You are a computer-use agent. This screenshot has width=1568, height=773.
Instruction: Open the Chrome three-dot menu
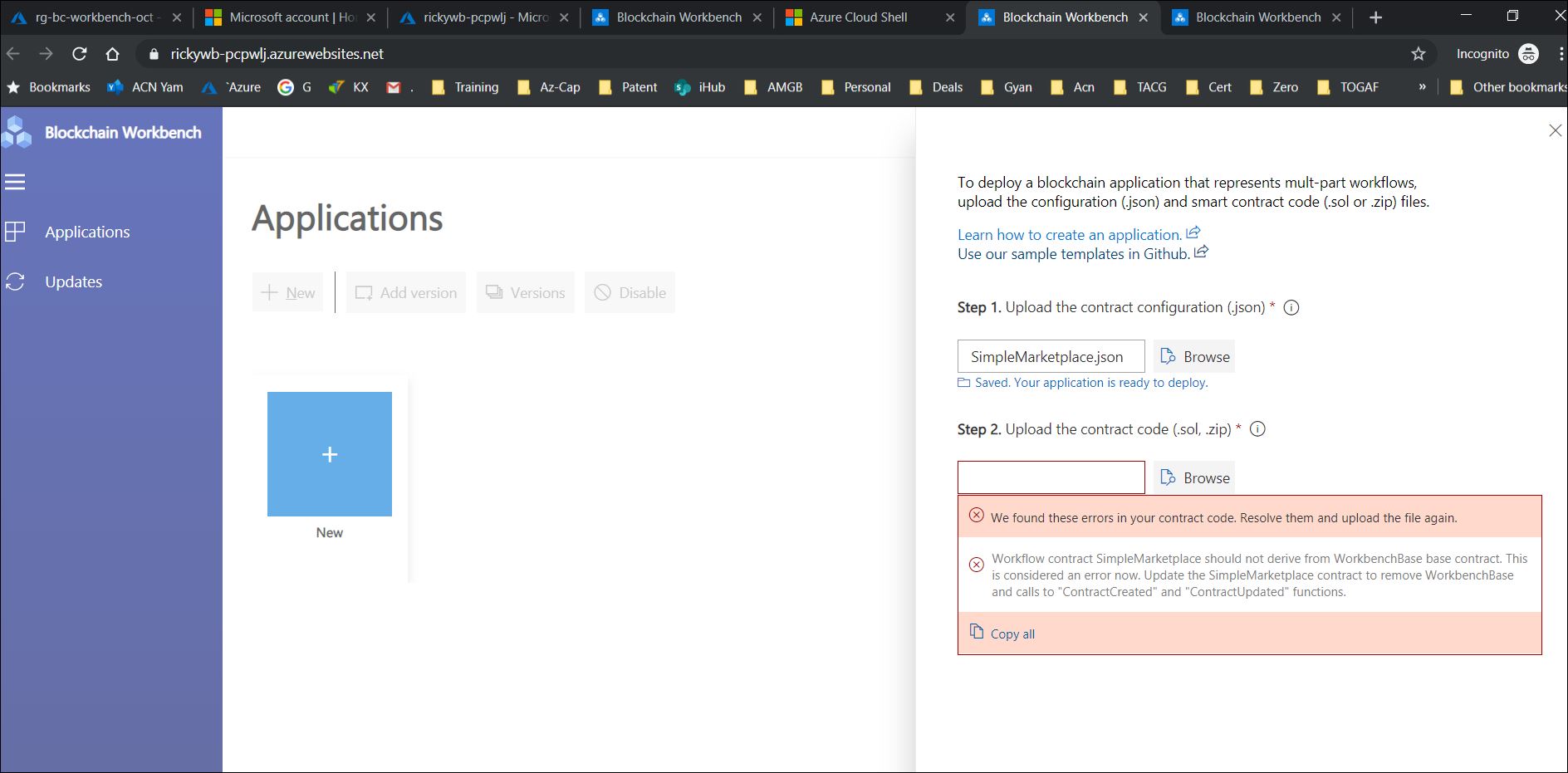1561,53
